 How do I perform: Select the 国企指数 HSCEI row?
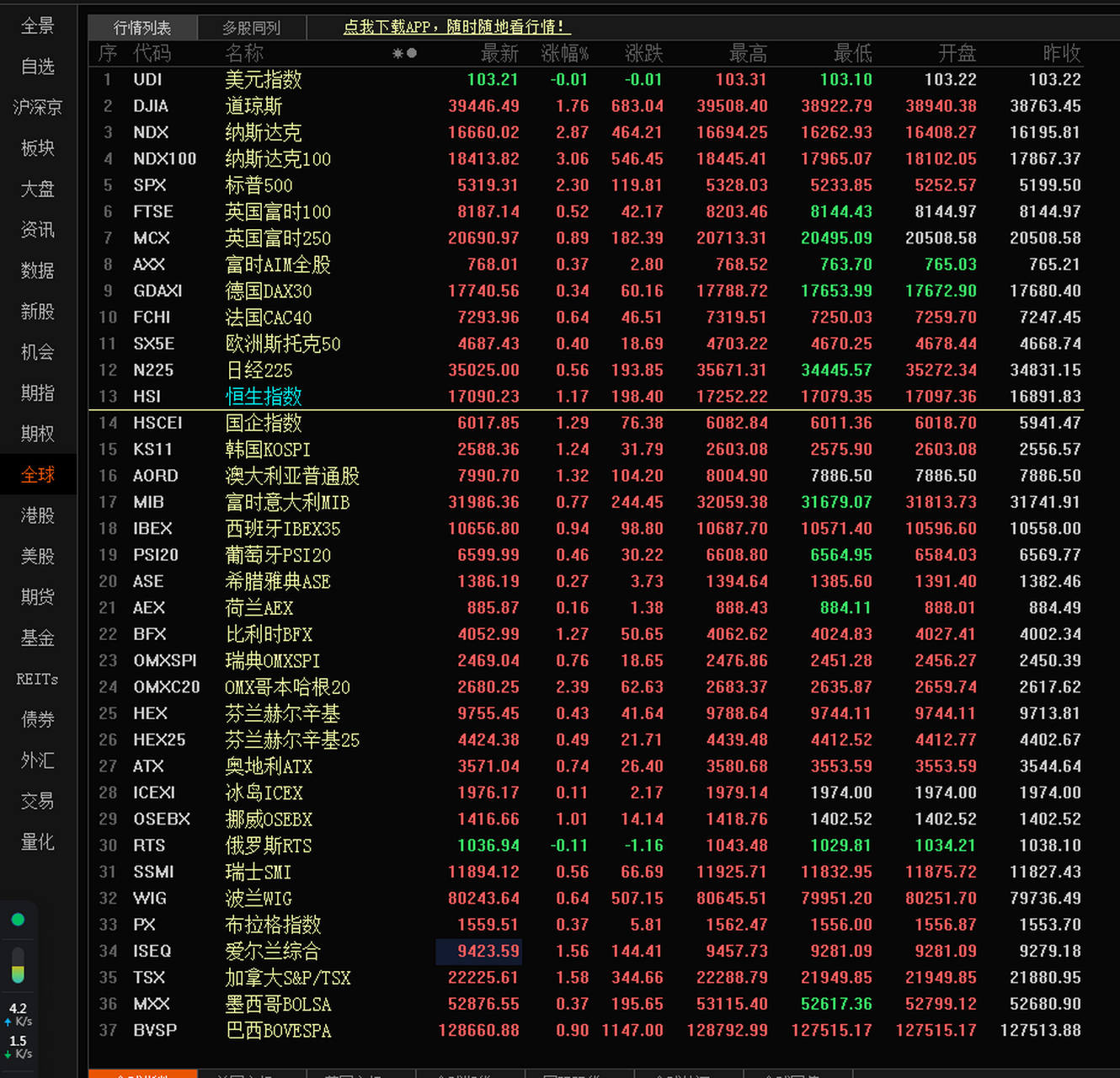586,423
